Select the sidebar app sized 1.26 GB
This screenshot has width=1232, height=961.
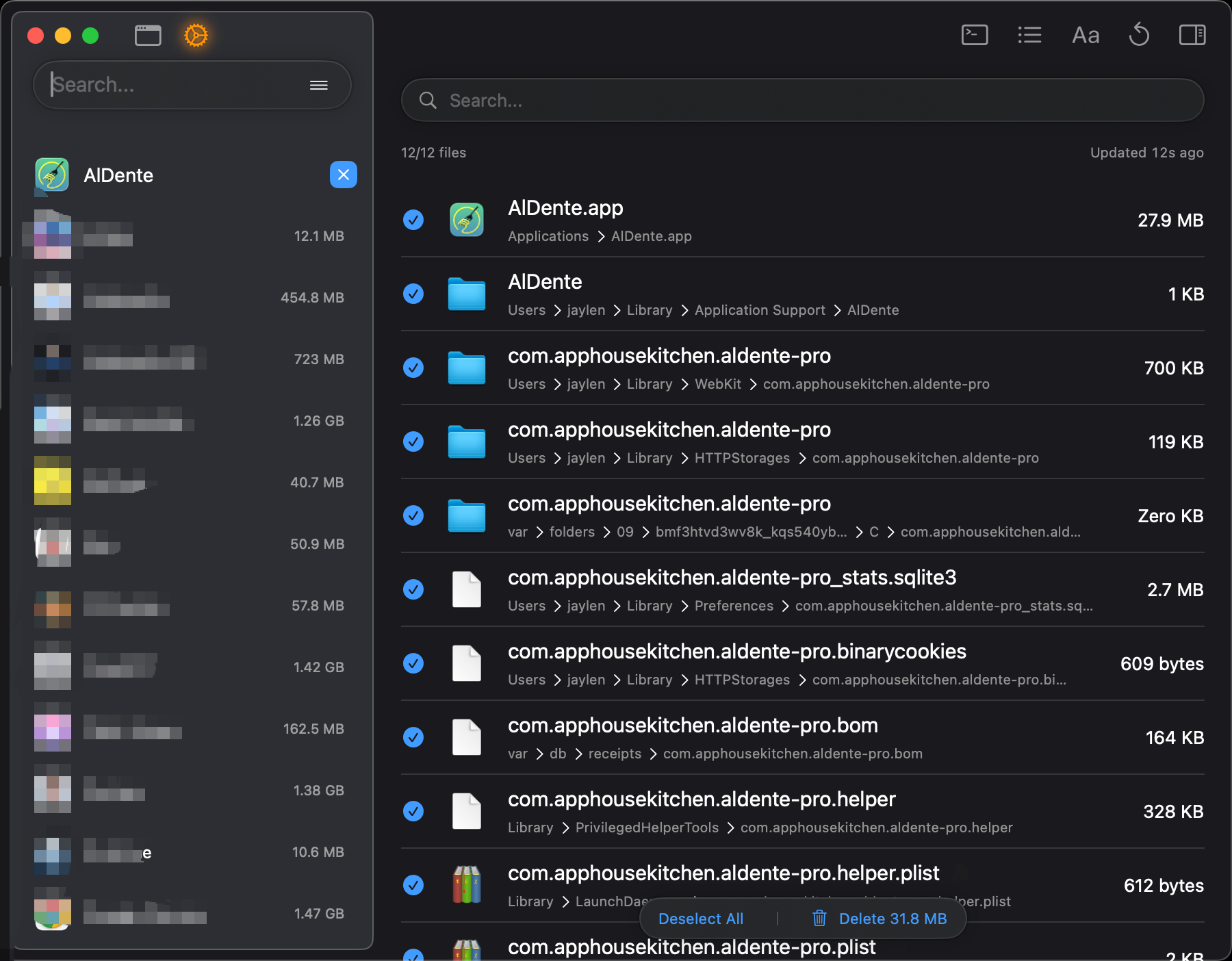pos(190,421)
